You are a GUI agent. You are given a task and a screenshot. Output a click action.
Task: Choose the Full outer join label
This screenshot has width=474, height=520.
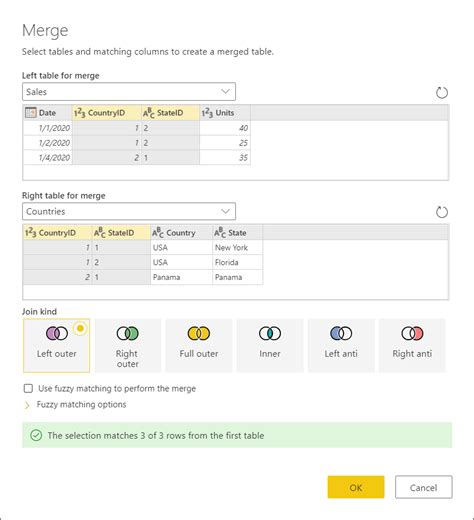pos(199,354)
